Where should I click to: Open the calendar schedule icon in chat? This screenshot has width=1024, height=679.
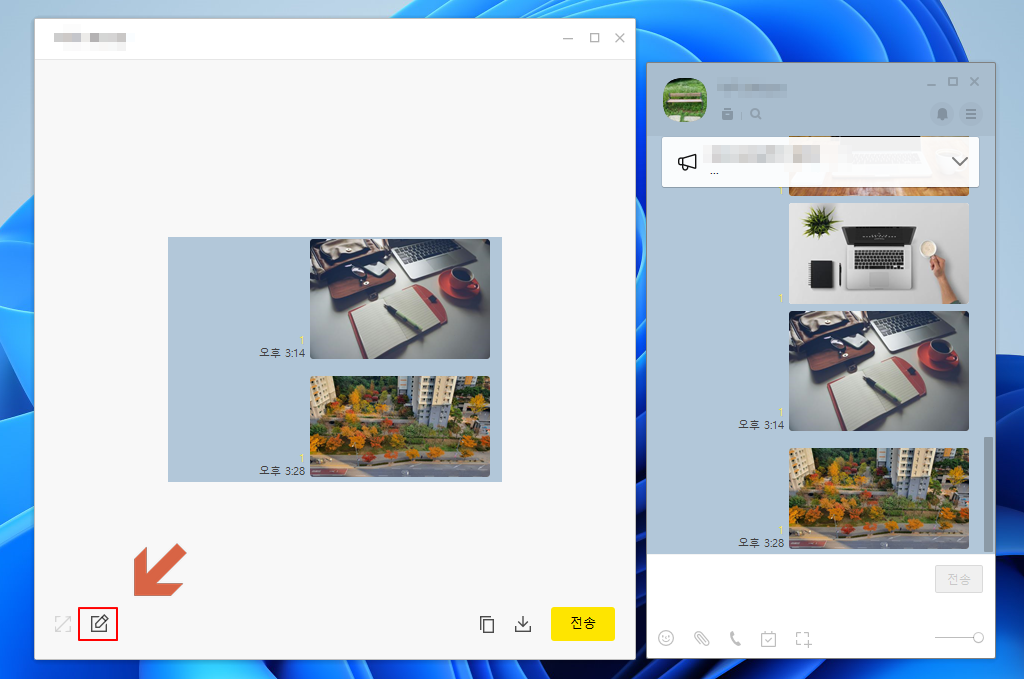(x=769, y=639)
